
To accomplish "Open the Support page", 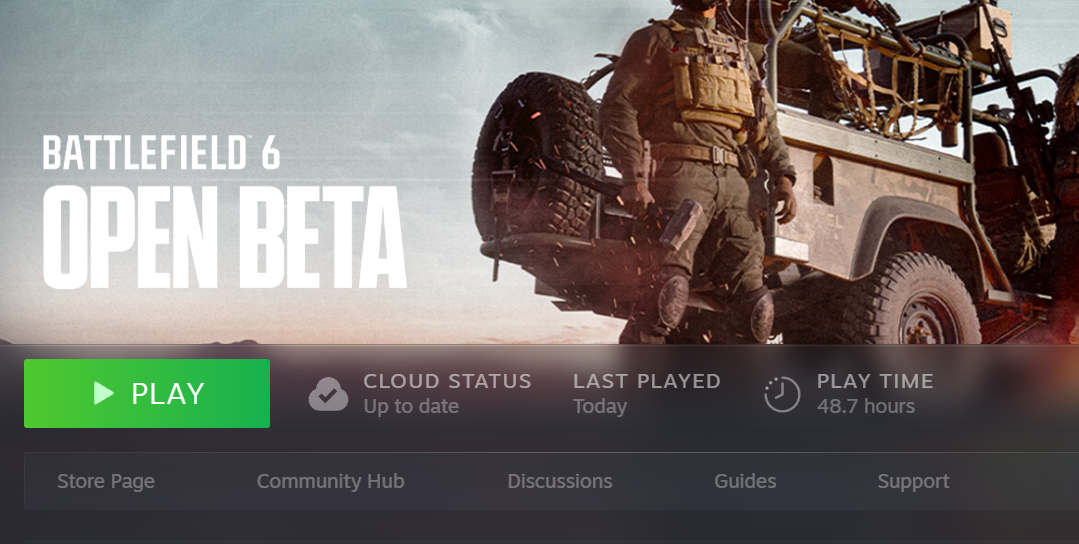I will (913, 481).
